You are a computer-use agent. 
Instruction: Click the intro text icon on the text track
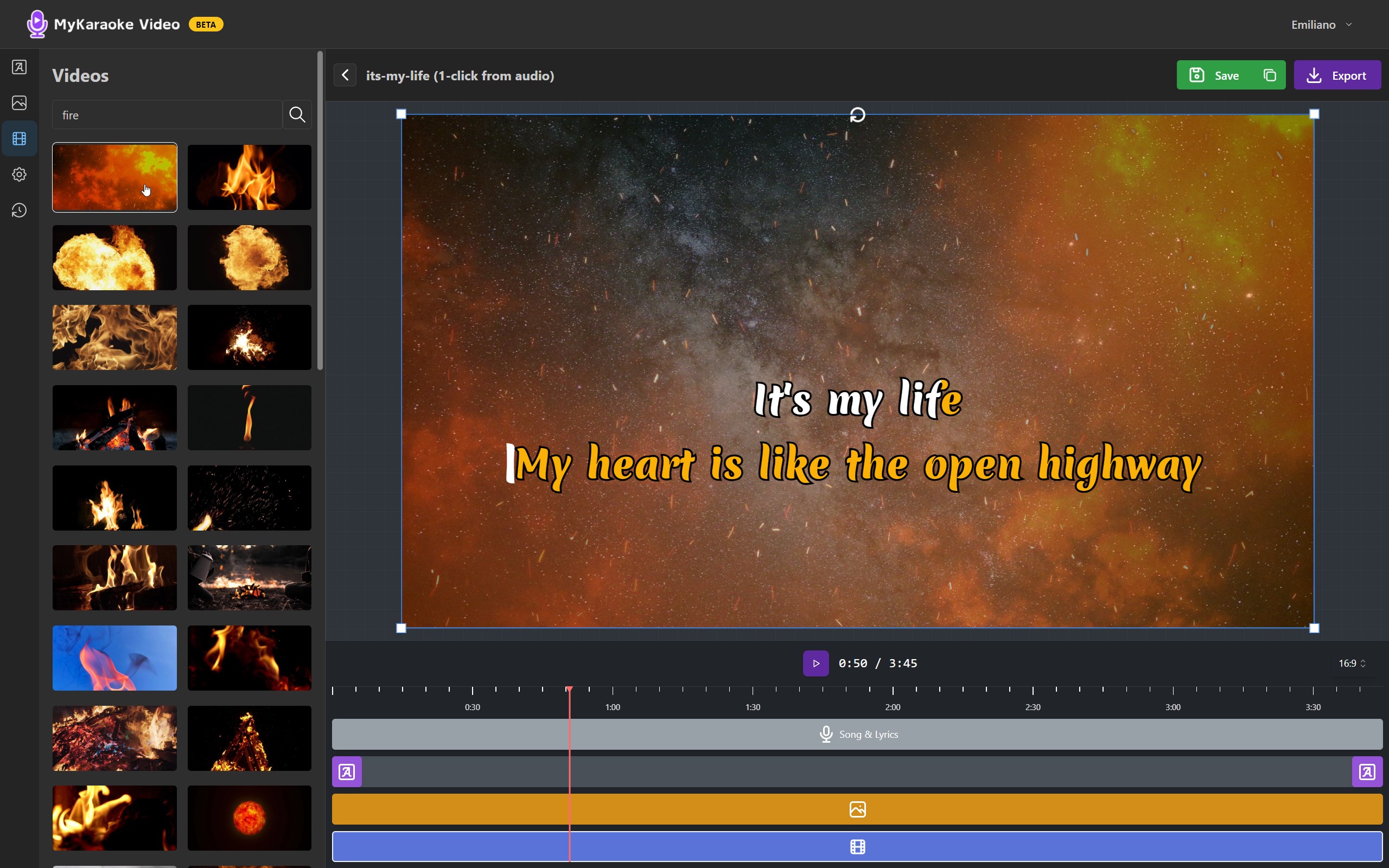347,771
